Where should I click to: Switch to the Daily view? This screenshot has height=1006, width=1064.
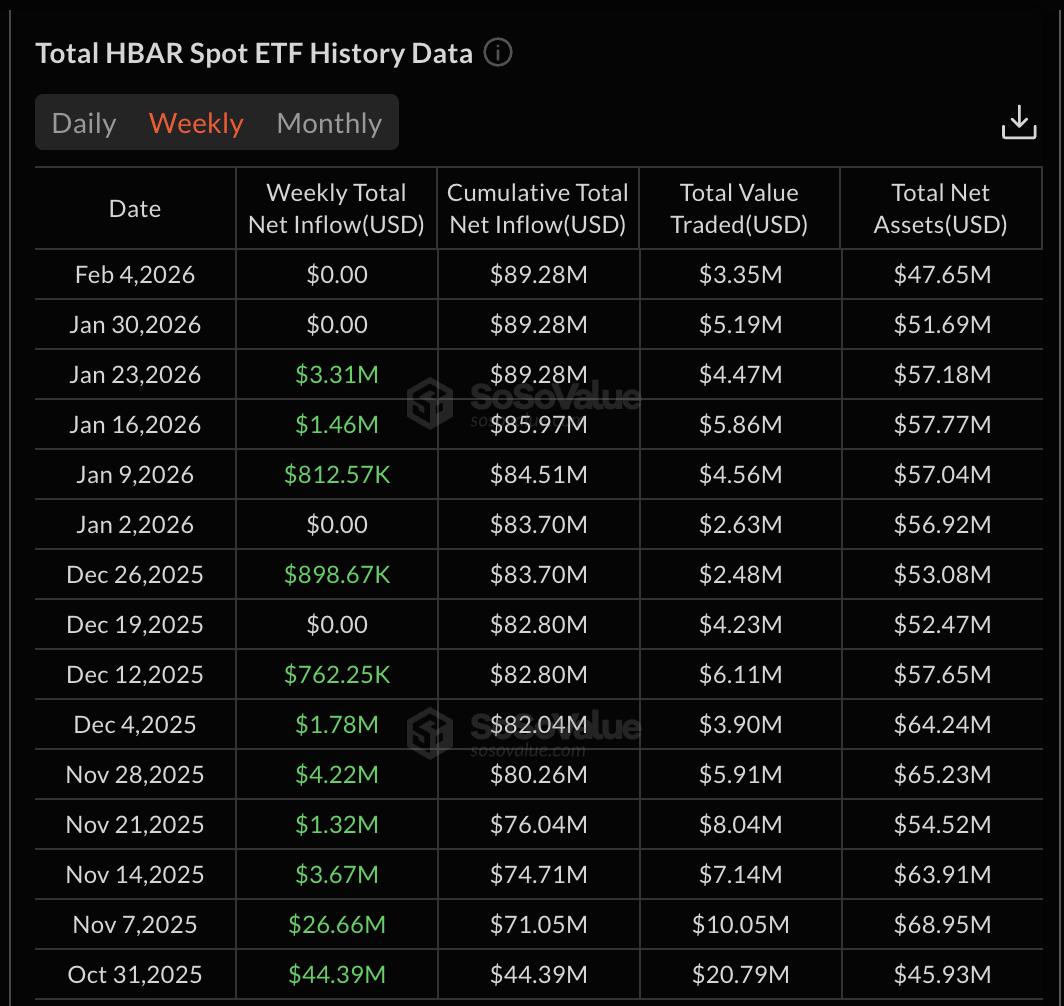click(84, 122)
